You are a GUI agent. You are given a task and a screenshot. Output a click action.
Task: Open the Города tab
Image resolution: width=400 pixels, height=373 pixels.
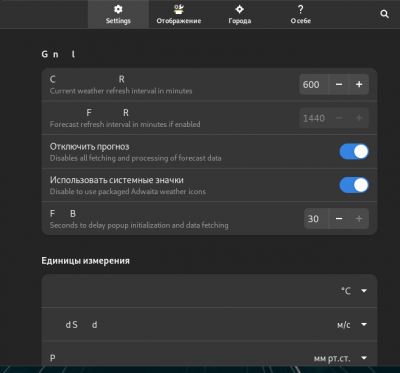pos(240,14)
